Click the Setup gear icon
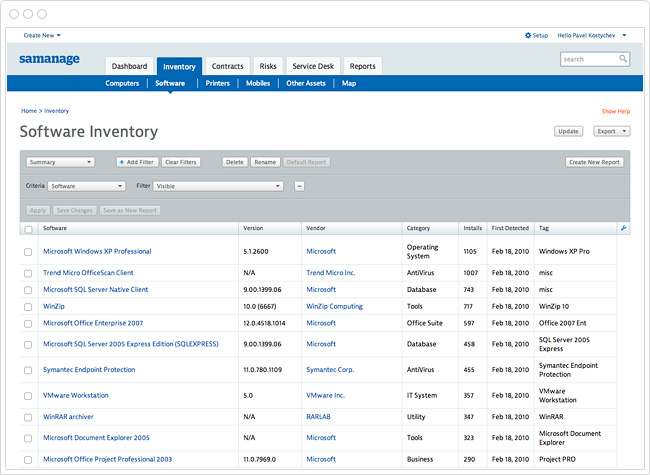The width and height of the screenshot is (650, 475). point(528,35)
